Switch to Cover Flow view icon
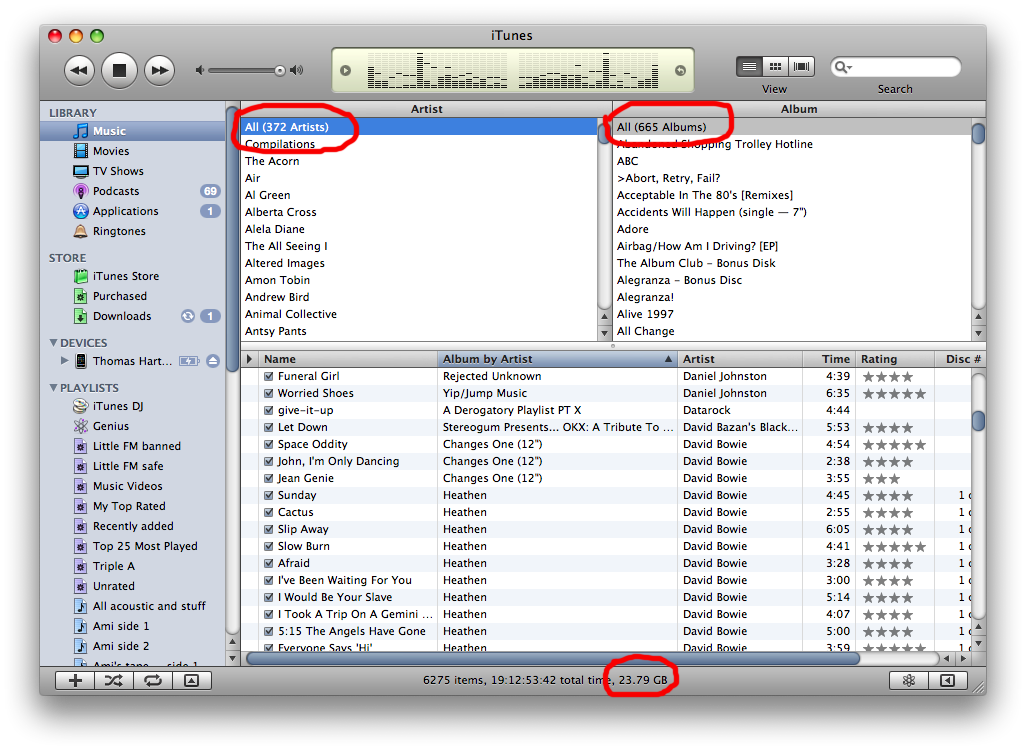The image size is (1026, 750). (x=802, y=66)
